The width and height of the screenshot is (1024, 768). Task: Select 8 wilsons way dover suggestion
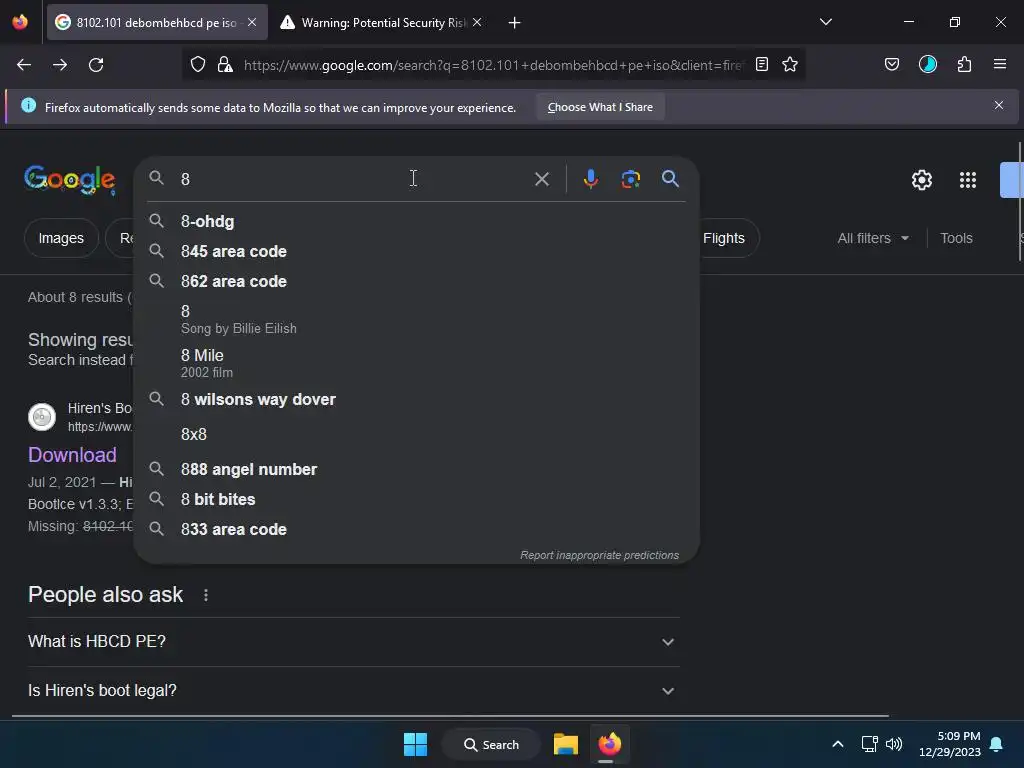point(417,399)
